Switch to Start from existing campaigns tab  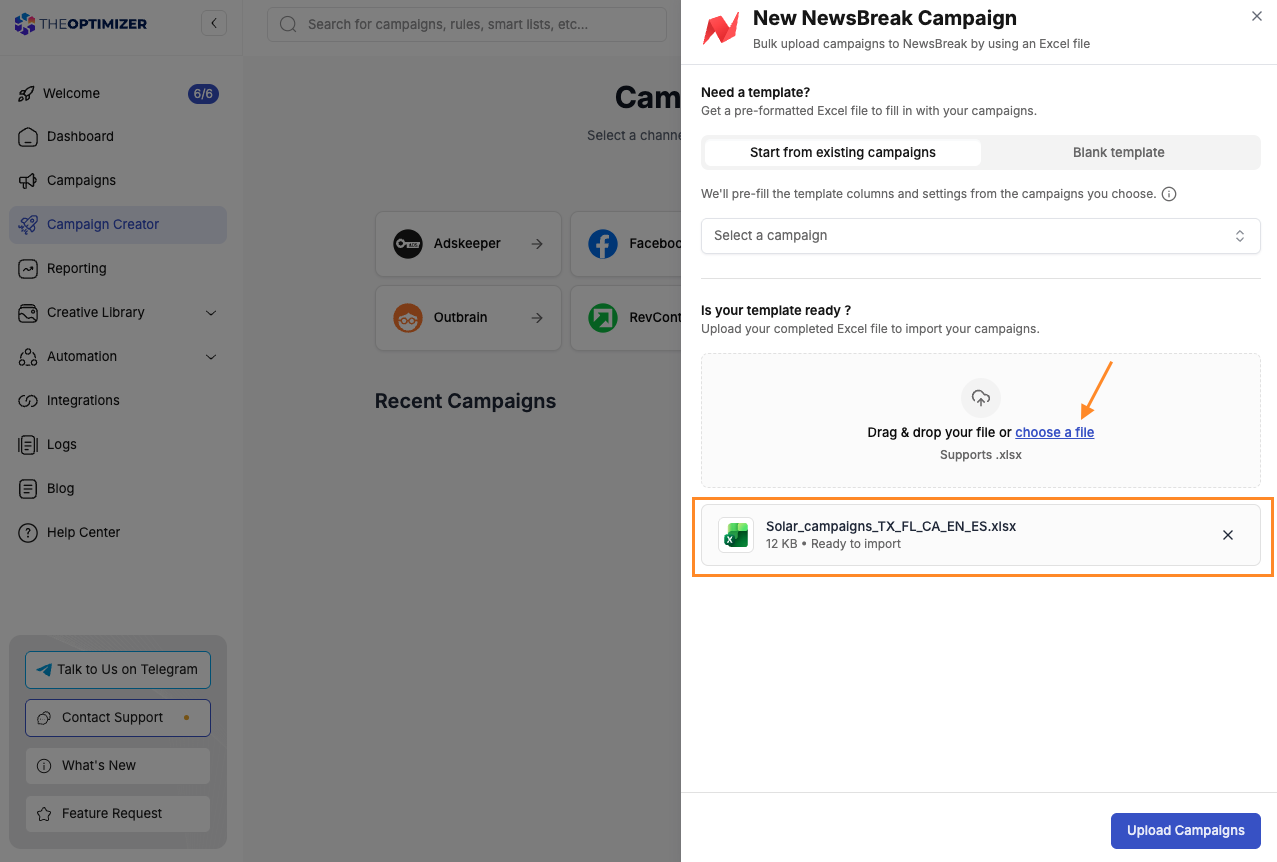point(843,153)
